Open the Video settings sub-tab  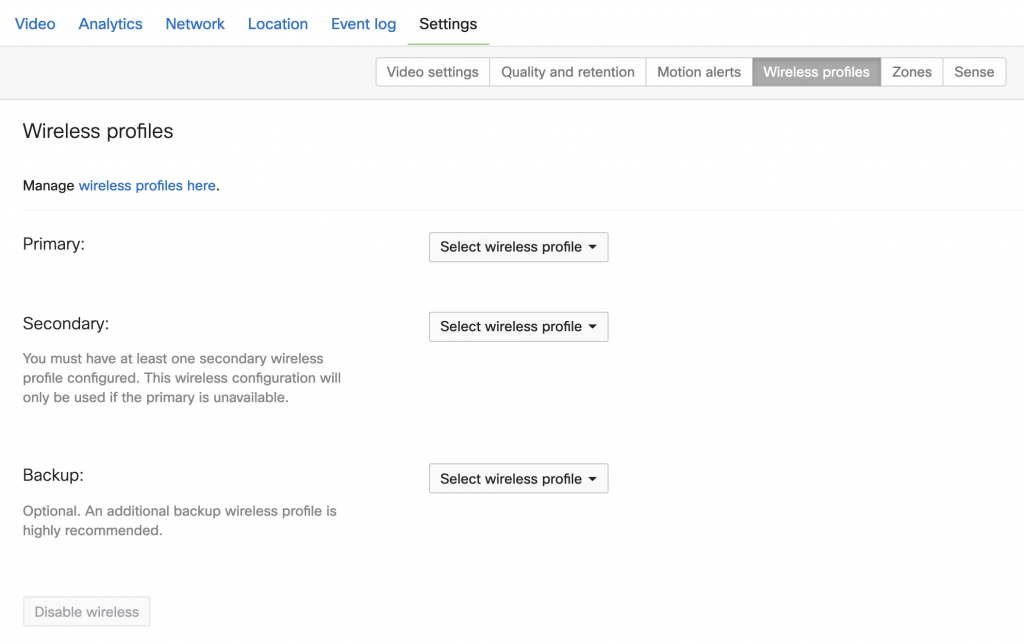432,72
